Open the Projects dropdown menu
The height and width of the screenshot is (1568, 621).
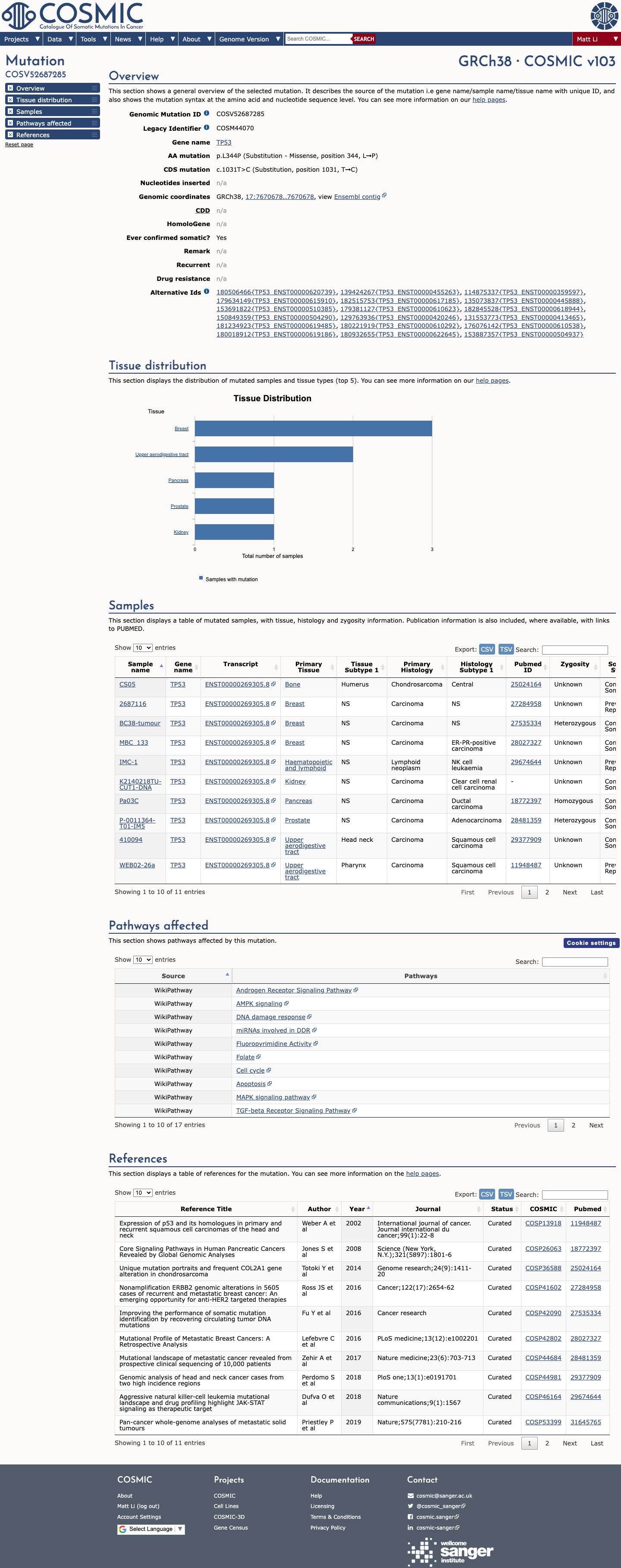tap(21, 39)
